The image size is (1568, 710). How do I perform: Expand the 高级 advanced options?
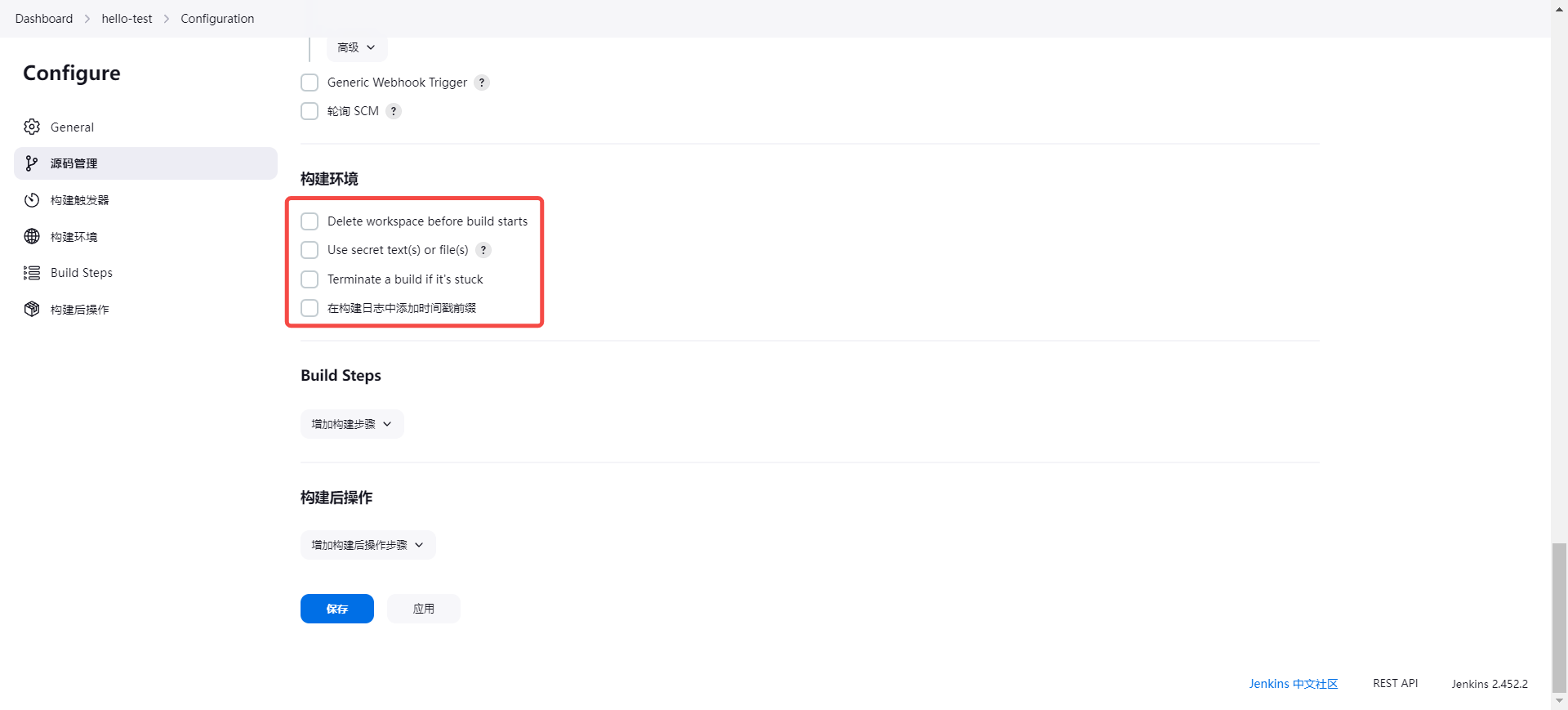click(x=357, y=47)
